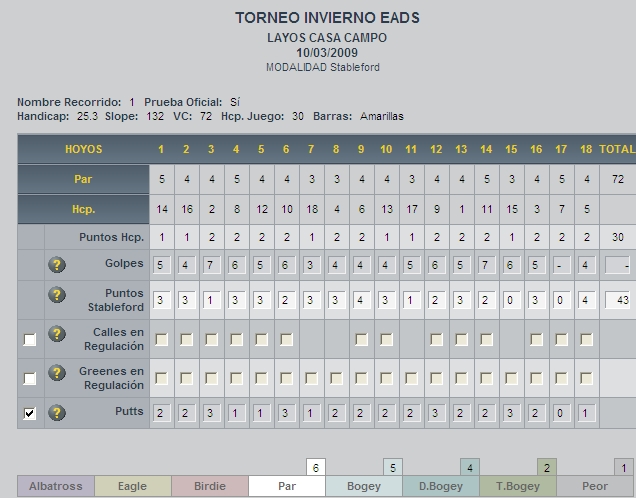The width and height of the screenshot is (636, 498).
Task: Tick Calles en Regulación for hole 3
Action: 211,339
